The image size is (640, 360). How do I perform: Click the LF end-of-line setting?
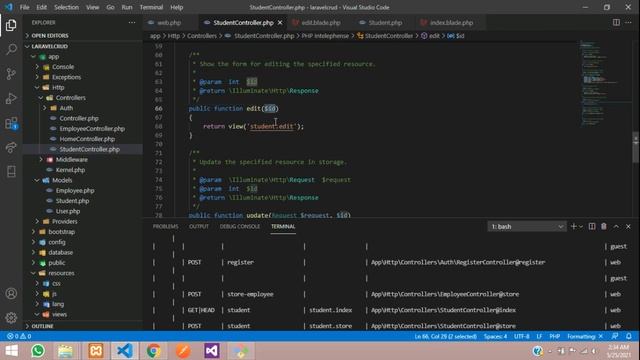pyautogui.click(x=539, y=336)
